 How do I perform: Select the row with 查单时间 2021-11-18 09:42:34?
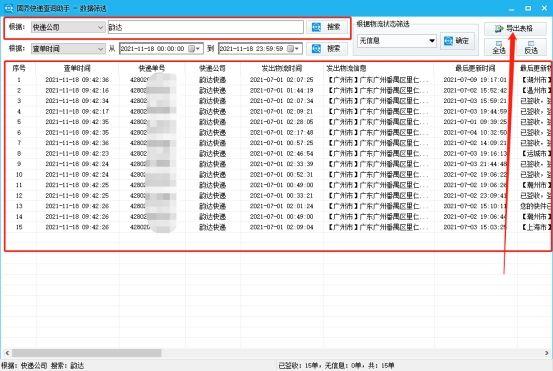(x=77, y=101)
